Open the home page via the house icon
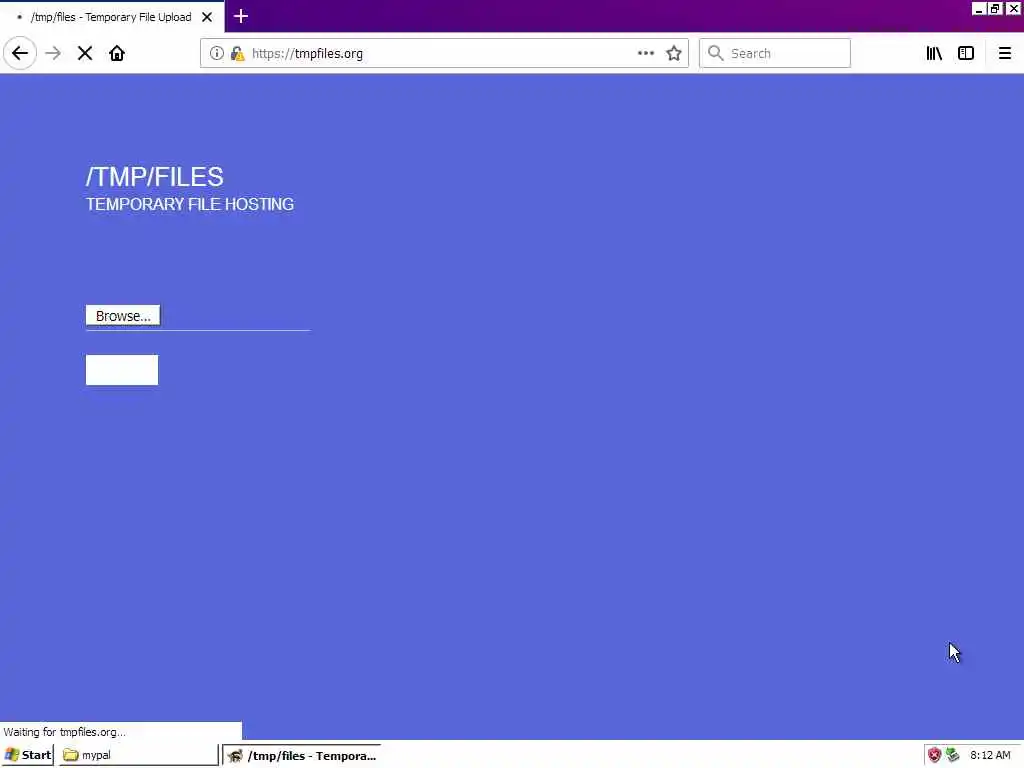 tap(117, 53)
